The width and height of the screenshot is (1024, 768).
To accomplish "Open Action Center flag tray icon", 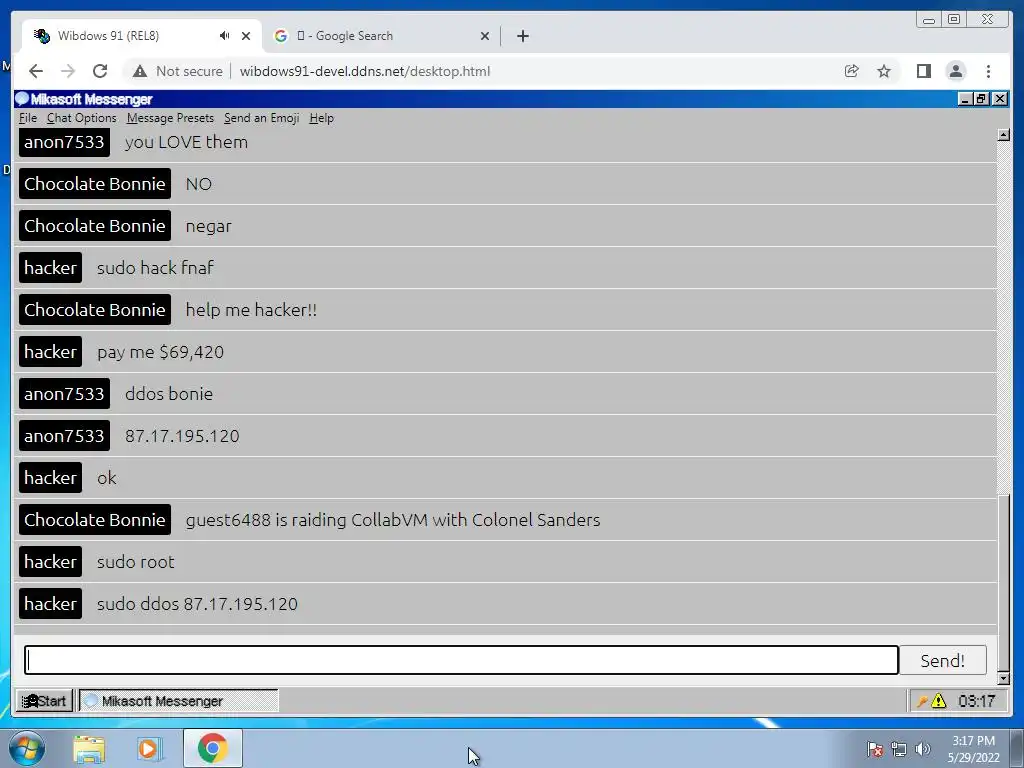I will tap(875, 749).
